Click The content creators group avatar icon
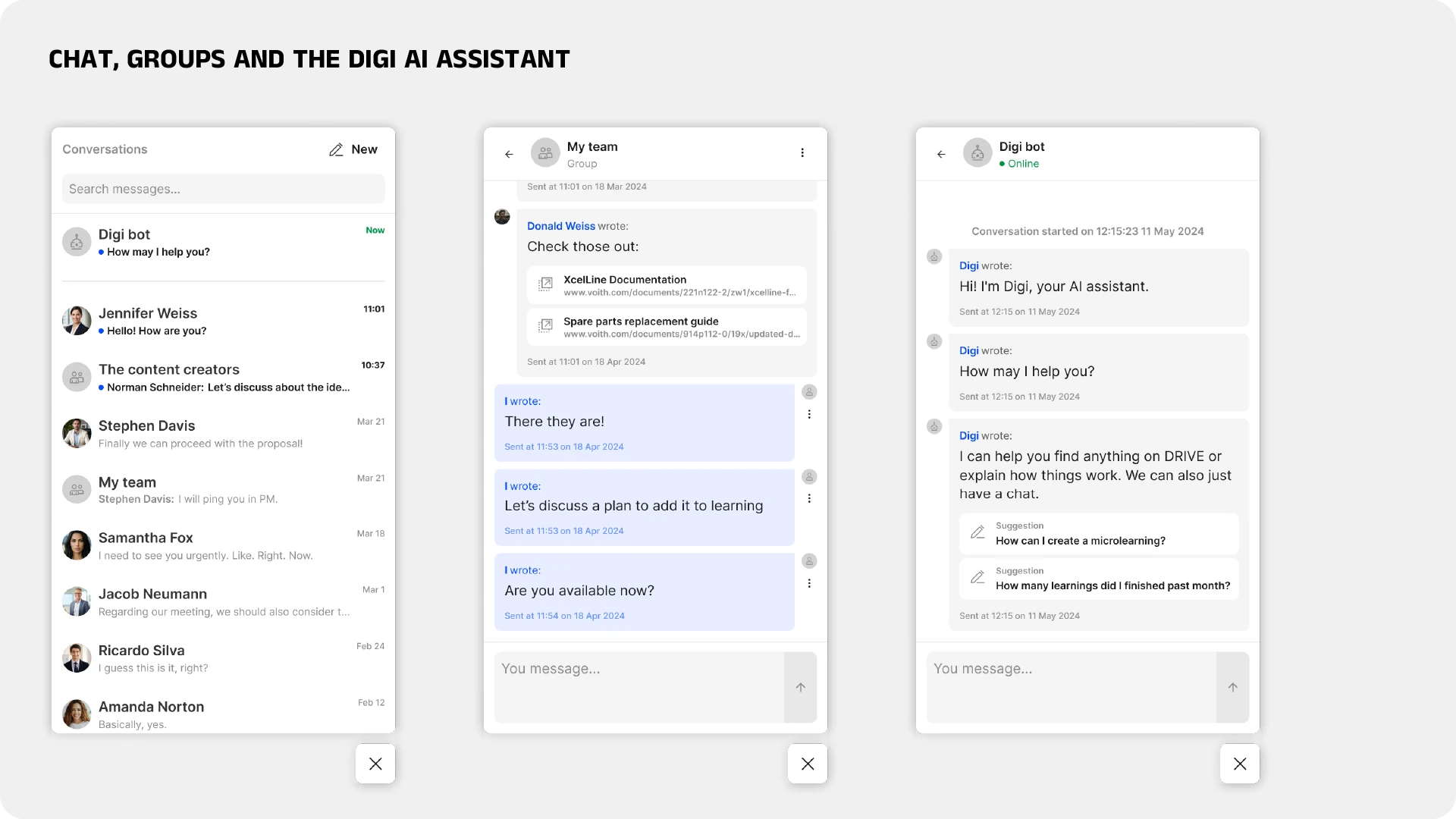Screen dimensions: 1456x819 click(x=77, y=377)
